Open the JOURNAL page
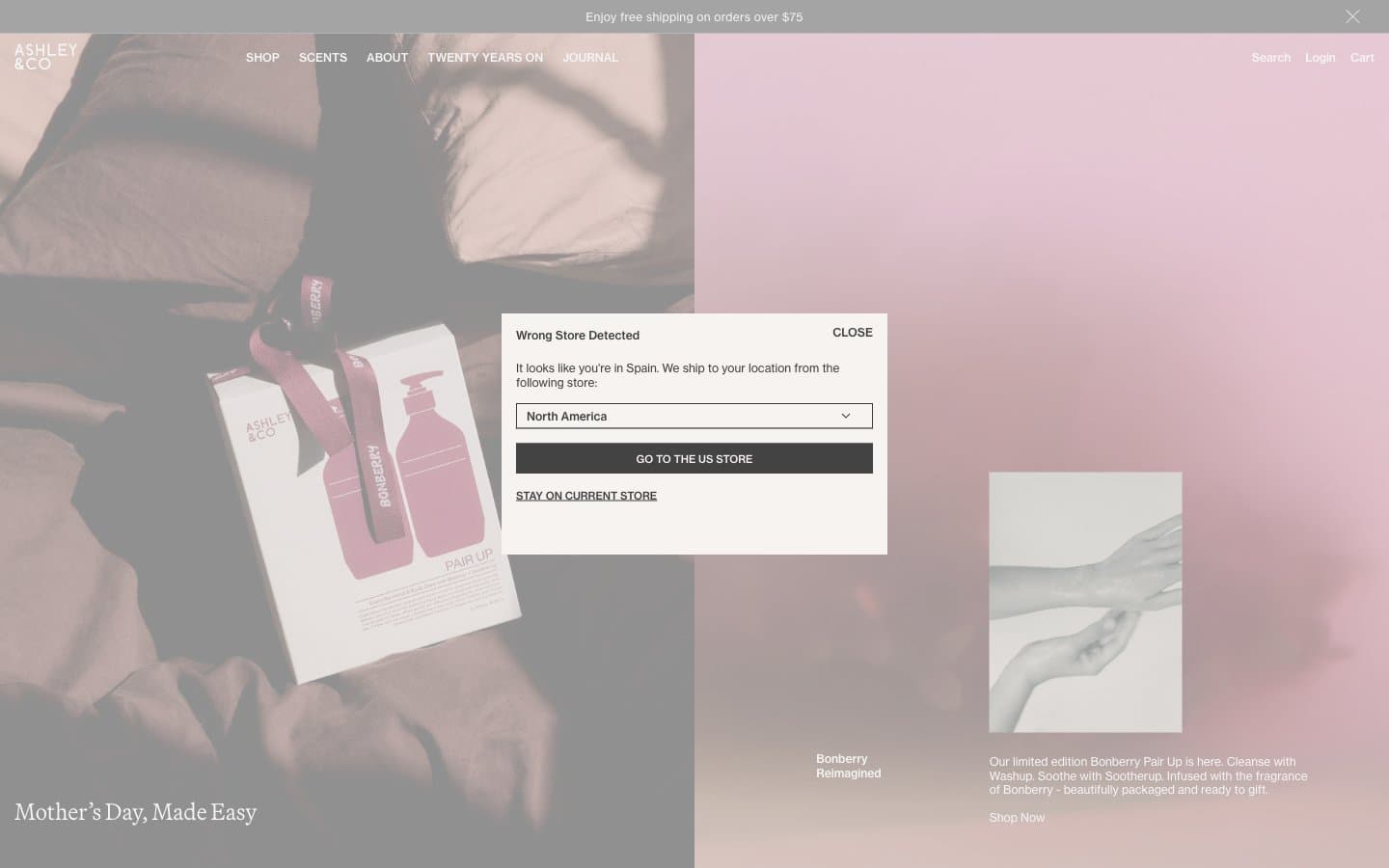 (590, 58)
